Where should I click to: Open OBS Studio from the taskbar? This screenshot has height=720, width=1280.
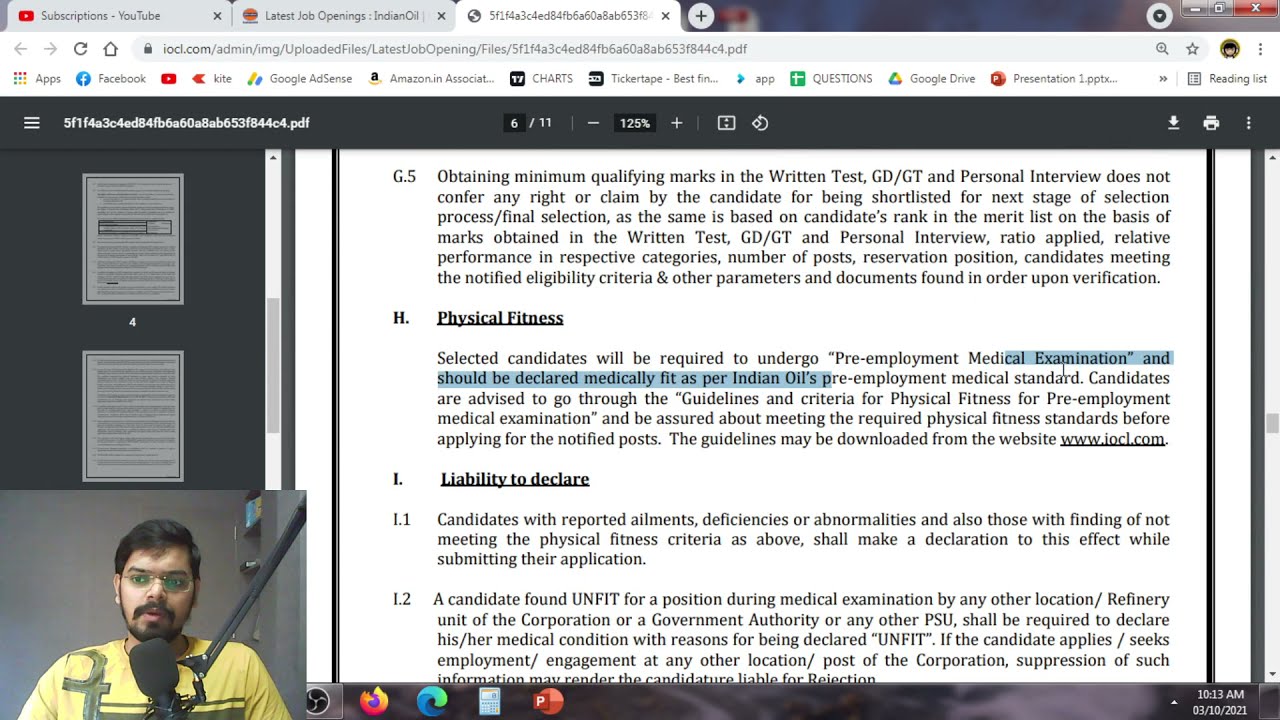tap(318, 701)
